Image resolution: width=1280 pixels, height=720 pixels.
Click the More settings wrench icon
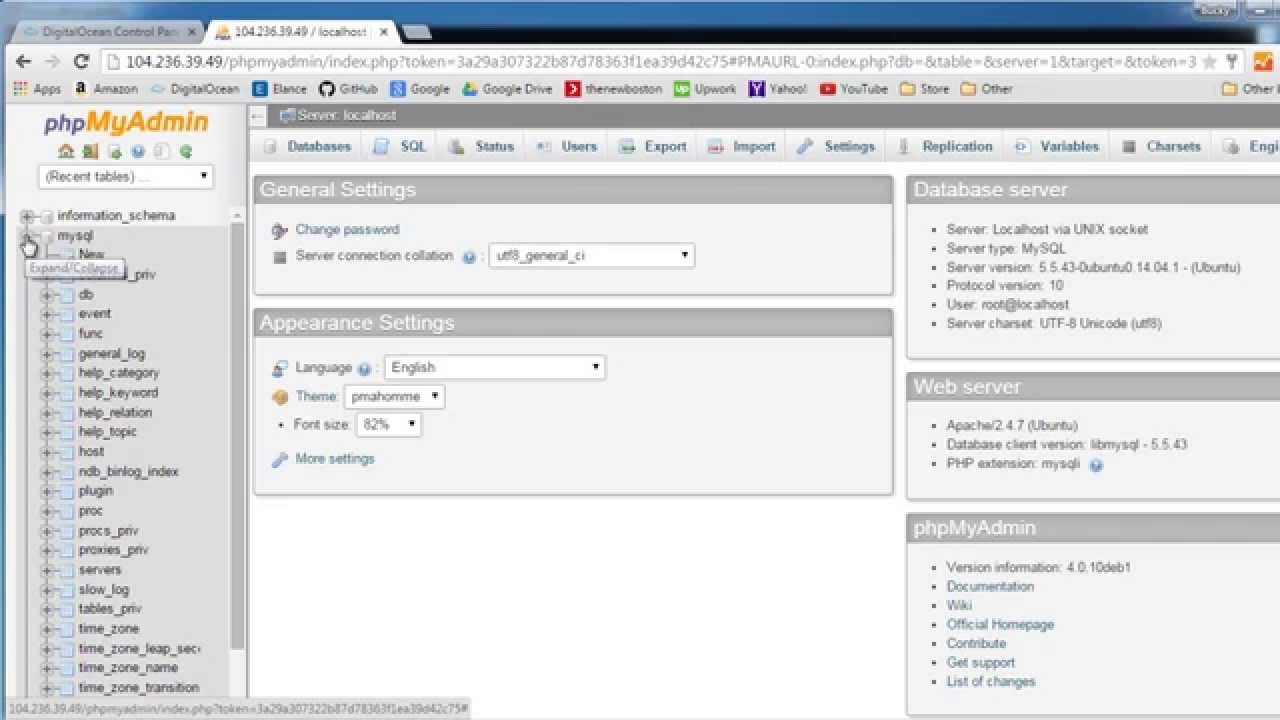[280, 460]
